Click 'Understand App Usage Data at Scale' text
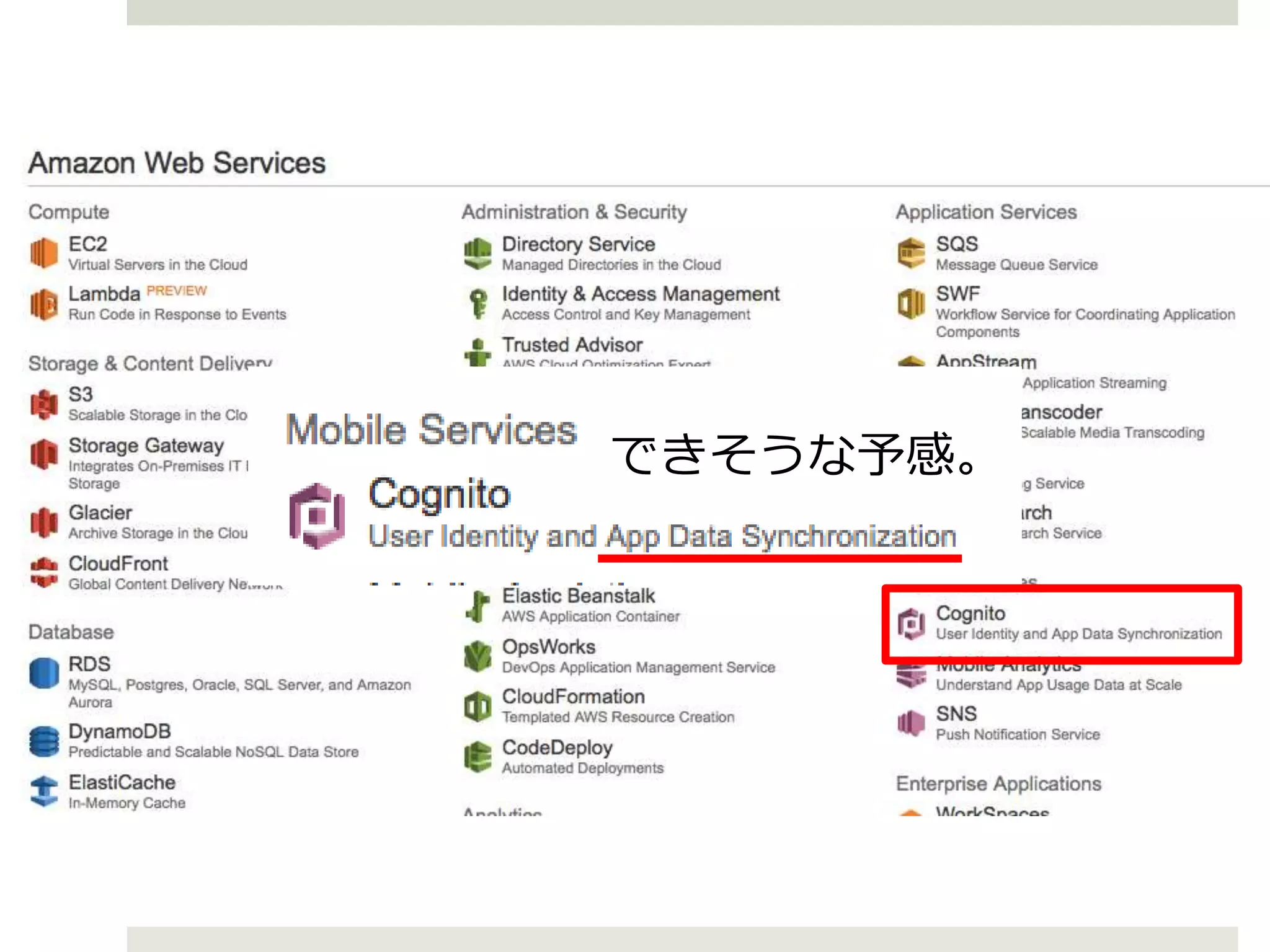This screenshot has height=952, width=1270. pos(1059,685)
